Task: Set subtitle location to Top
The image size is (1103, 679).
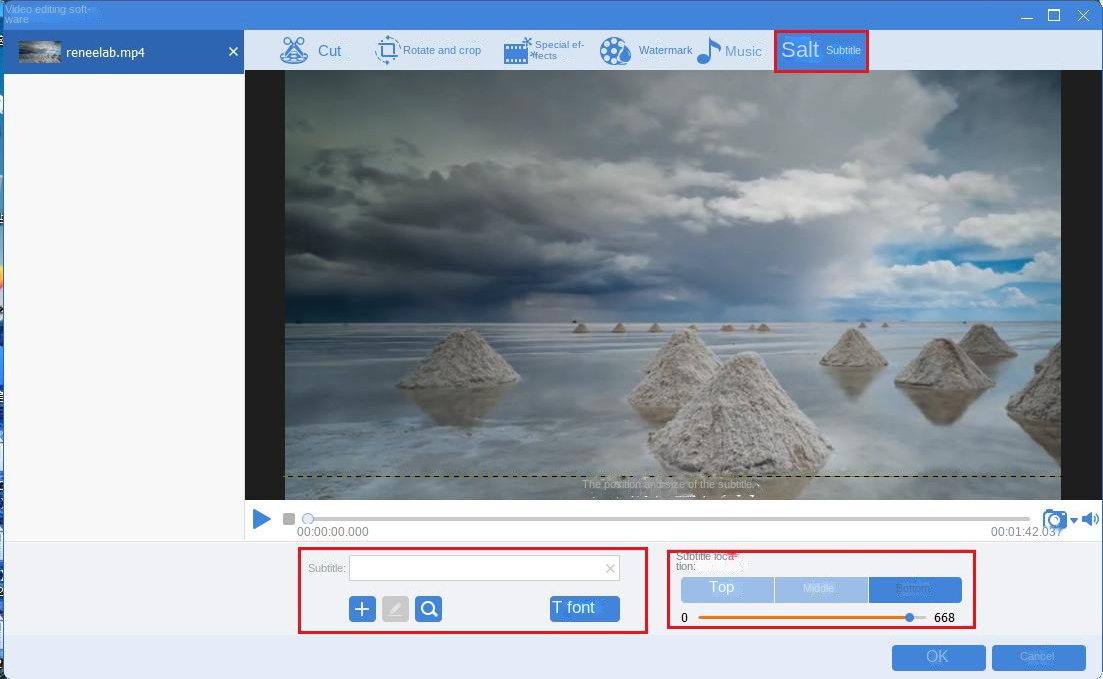Action: click(x=723, y=588)
